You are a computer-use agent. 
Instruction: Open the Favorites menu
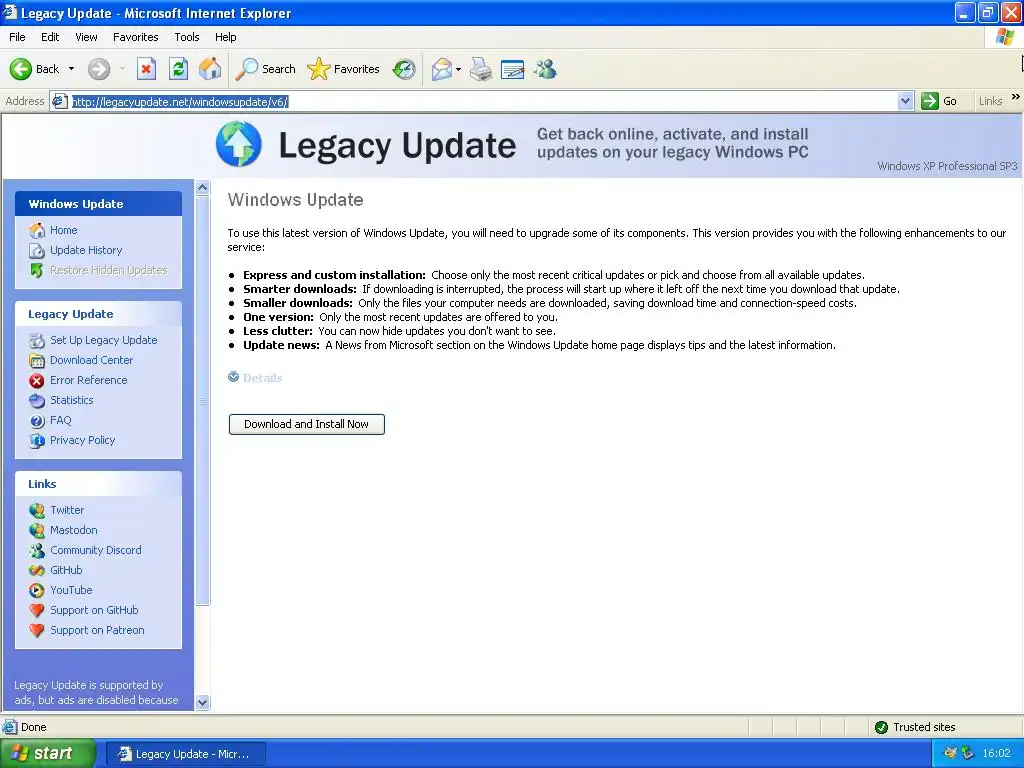(x=135, y=37)
